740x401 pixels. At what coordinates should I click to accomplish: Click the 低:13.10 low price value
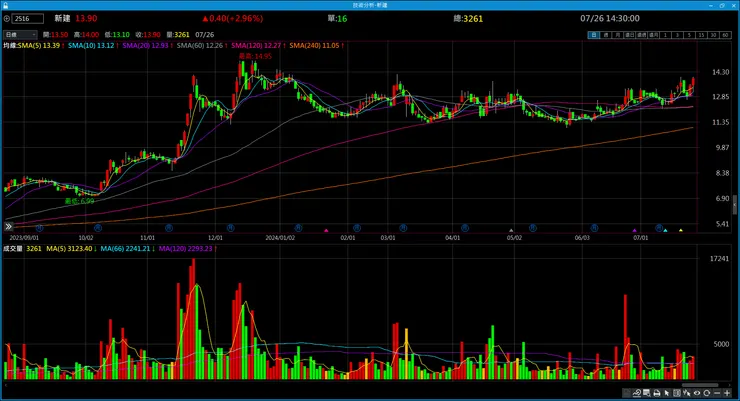click(117, 35)
